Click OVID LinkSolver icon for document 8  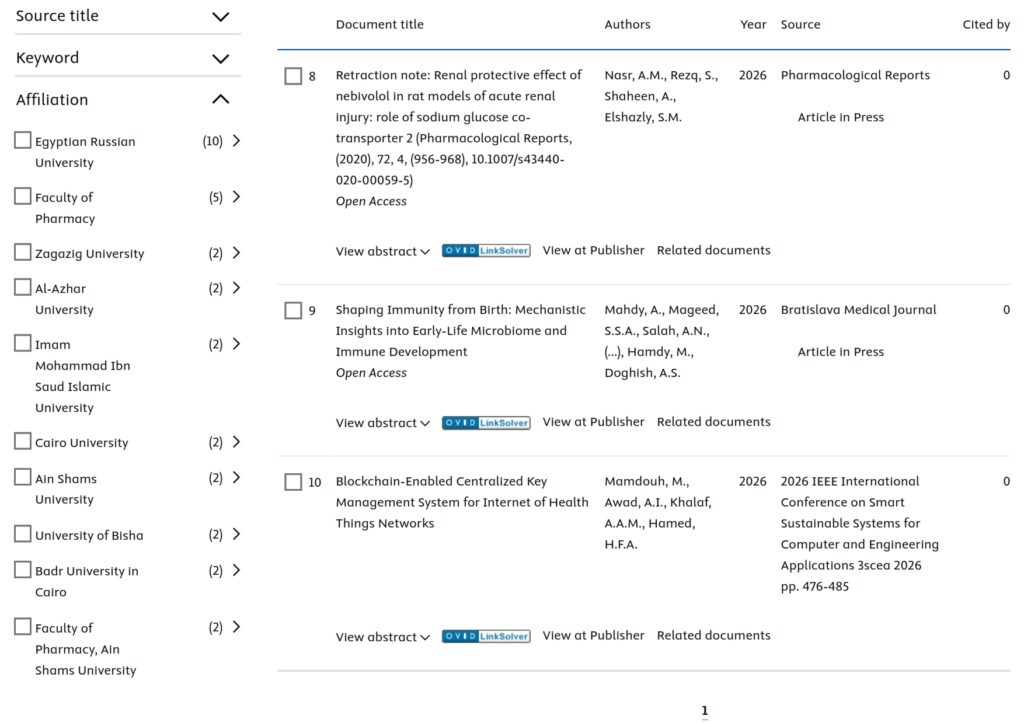tap(486, 251)
